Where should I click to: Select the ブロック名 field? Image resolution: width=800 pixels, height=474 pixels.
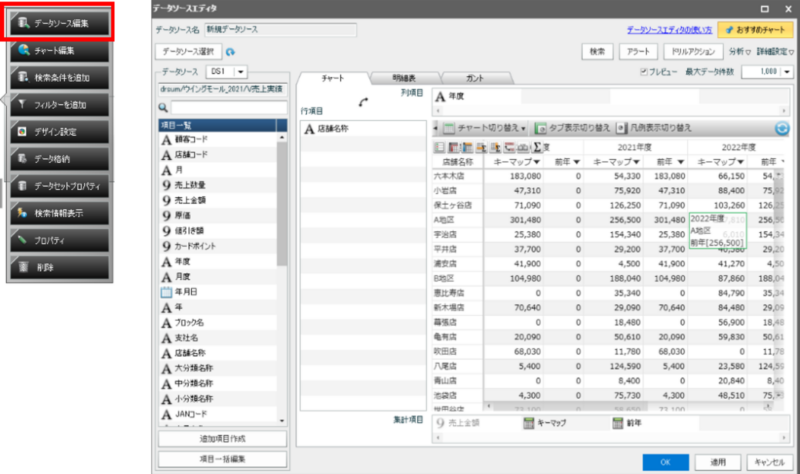pyautogui.click(x=219, y=322)
